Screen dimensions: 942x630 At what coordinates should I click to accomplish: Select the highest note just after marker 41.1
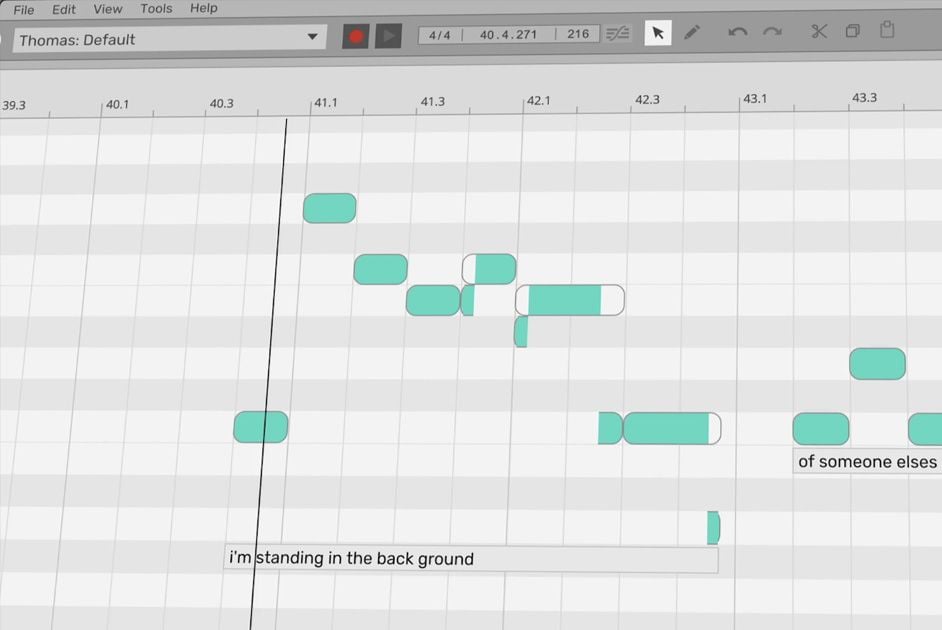(x=329, y=208)
